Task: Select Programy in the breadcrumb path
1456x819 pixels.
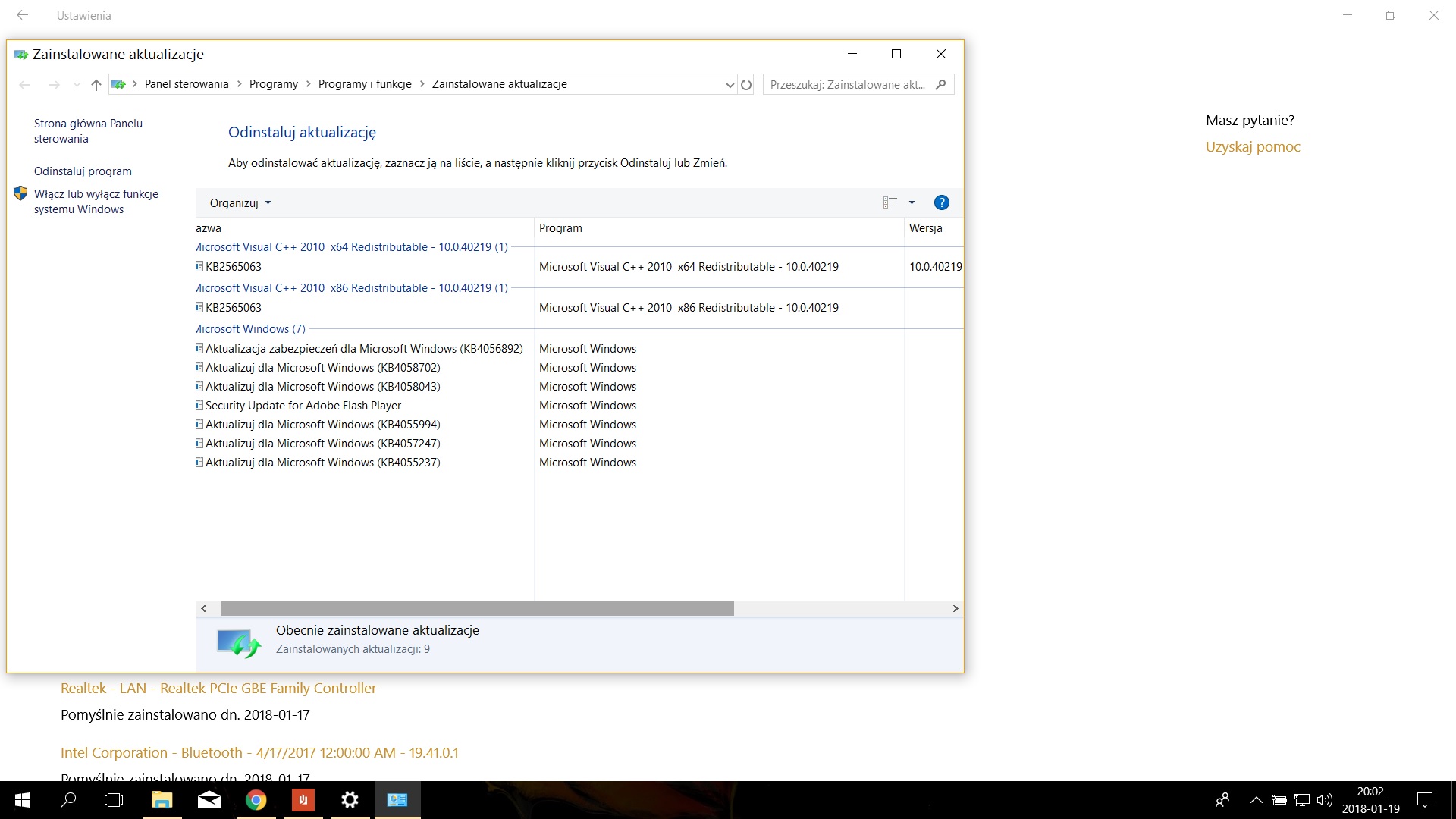Action: click(273, 84)
